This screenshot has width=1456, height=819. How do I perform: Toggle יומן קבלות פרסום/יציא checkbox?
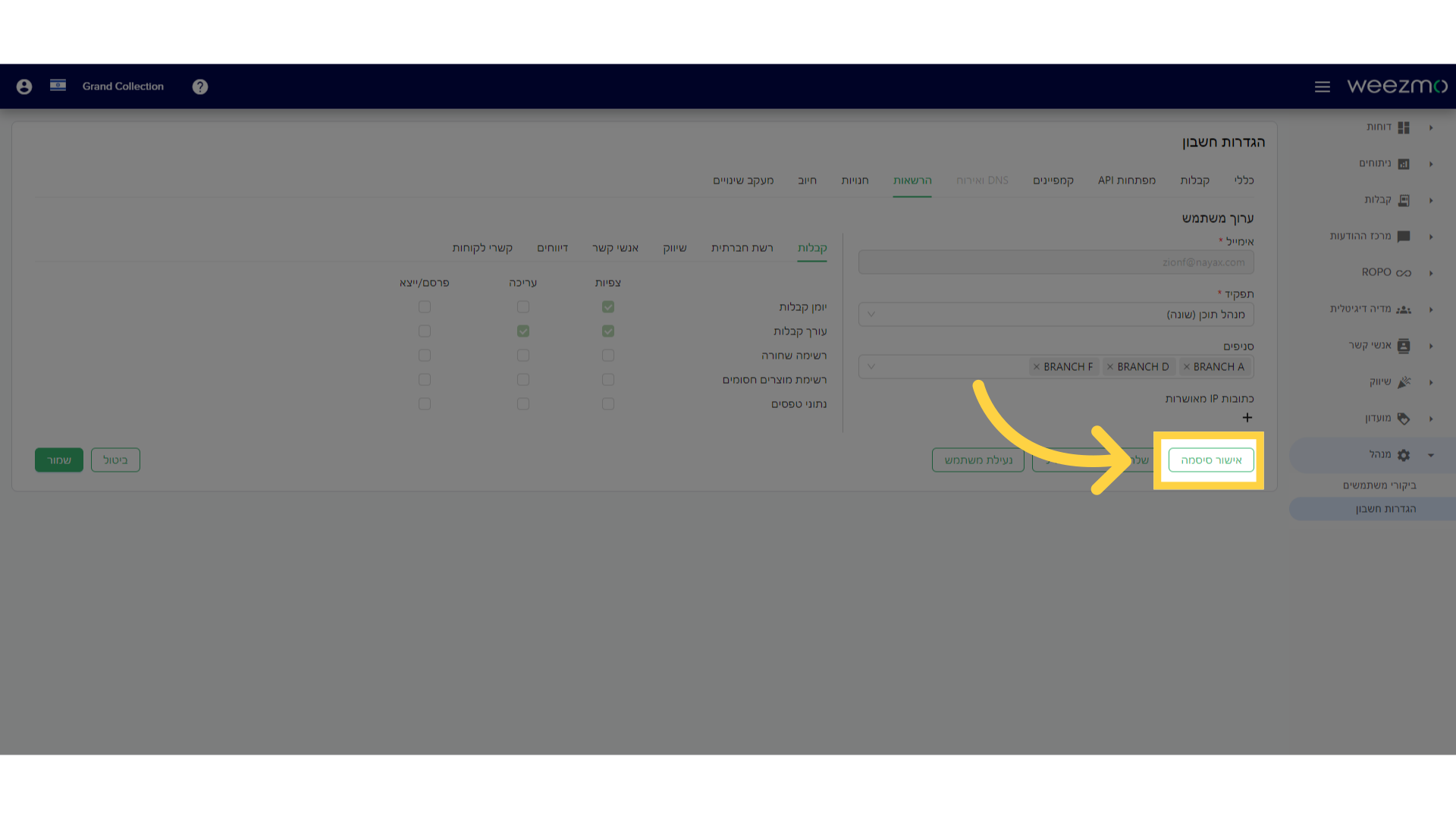(x=424, y=306)
